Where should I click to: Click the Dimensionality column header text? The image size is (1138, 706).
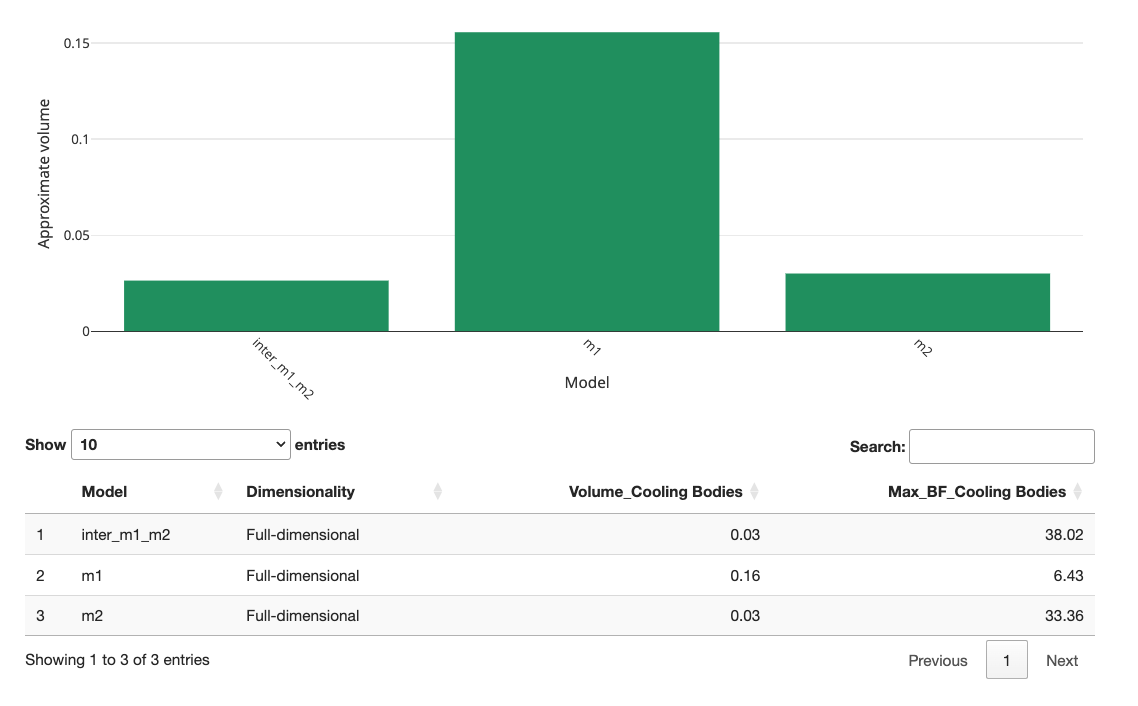[300, 491]
